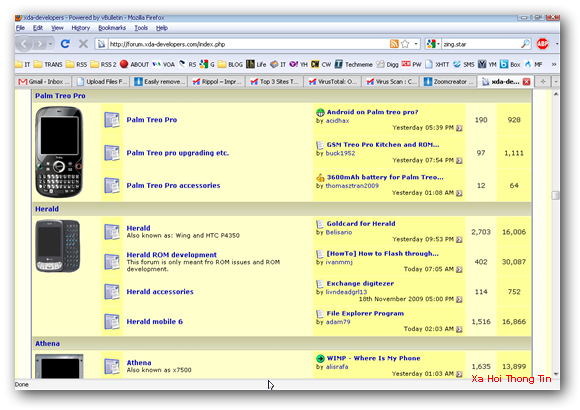Open the View menu

(x=57, y=28)
